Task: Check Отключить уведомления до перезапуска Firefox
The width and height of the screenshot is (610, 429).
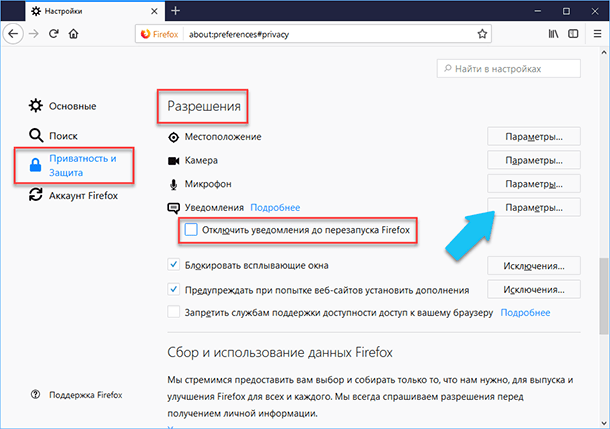Action: pos(191,230)
